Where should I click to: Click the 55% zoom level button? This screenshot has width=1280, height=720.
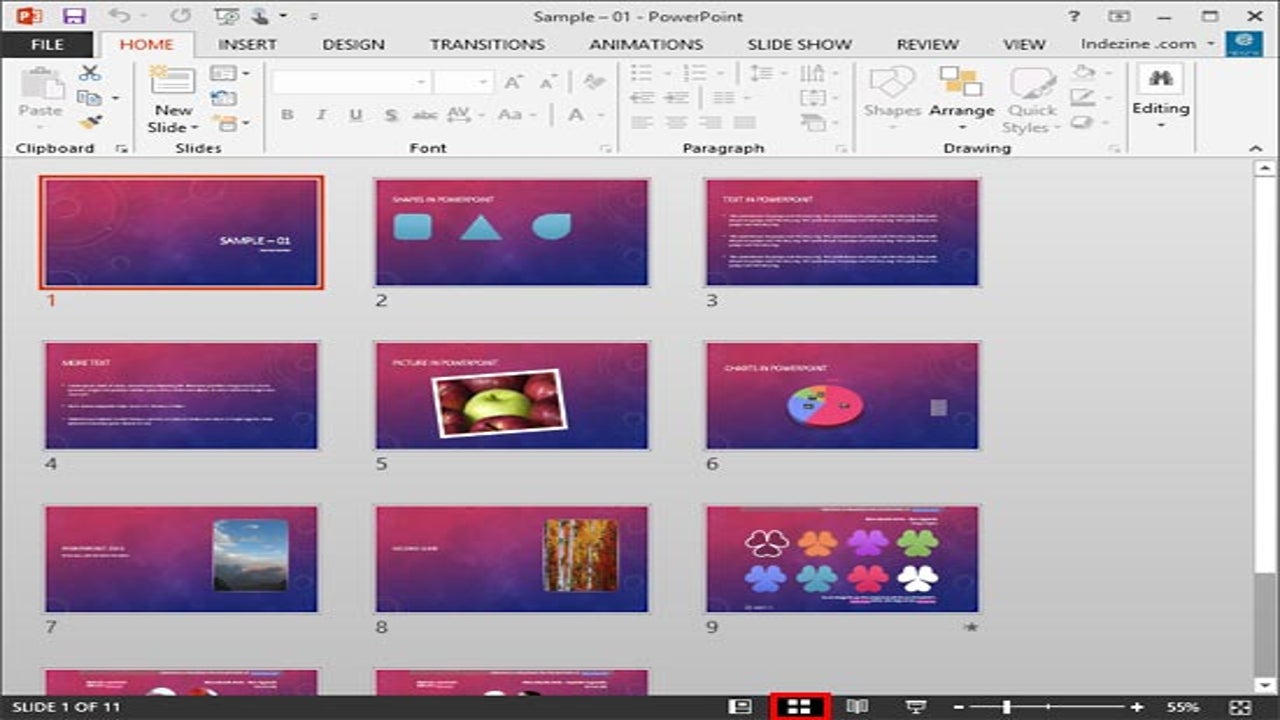point(1181,707)
